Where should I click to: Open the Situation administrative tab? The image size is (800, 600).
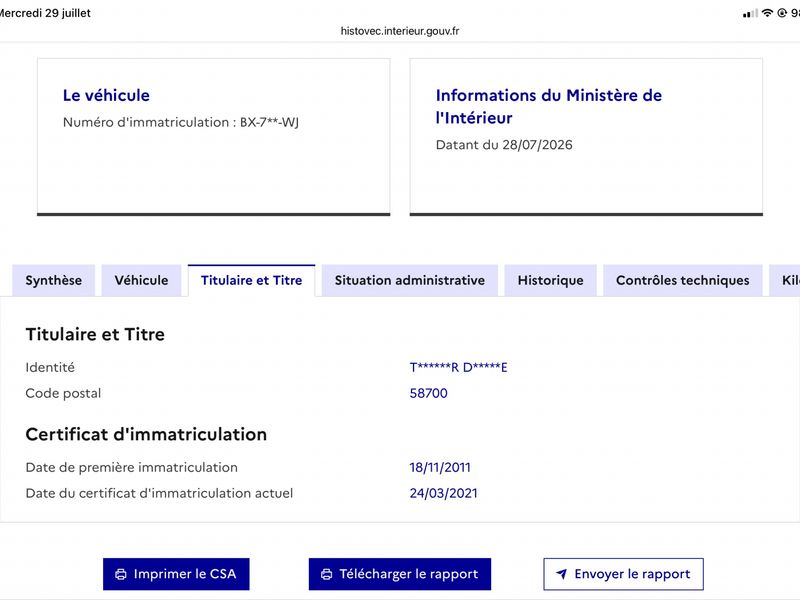(x=410, y=280)
